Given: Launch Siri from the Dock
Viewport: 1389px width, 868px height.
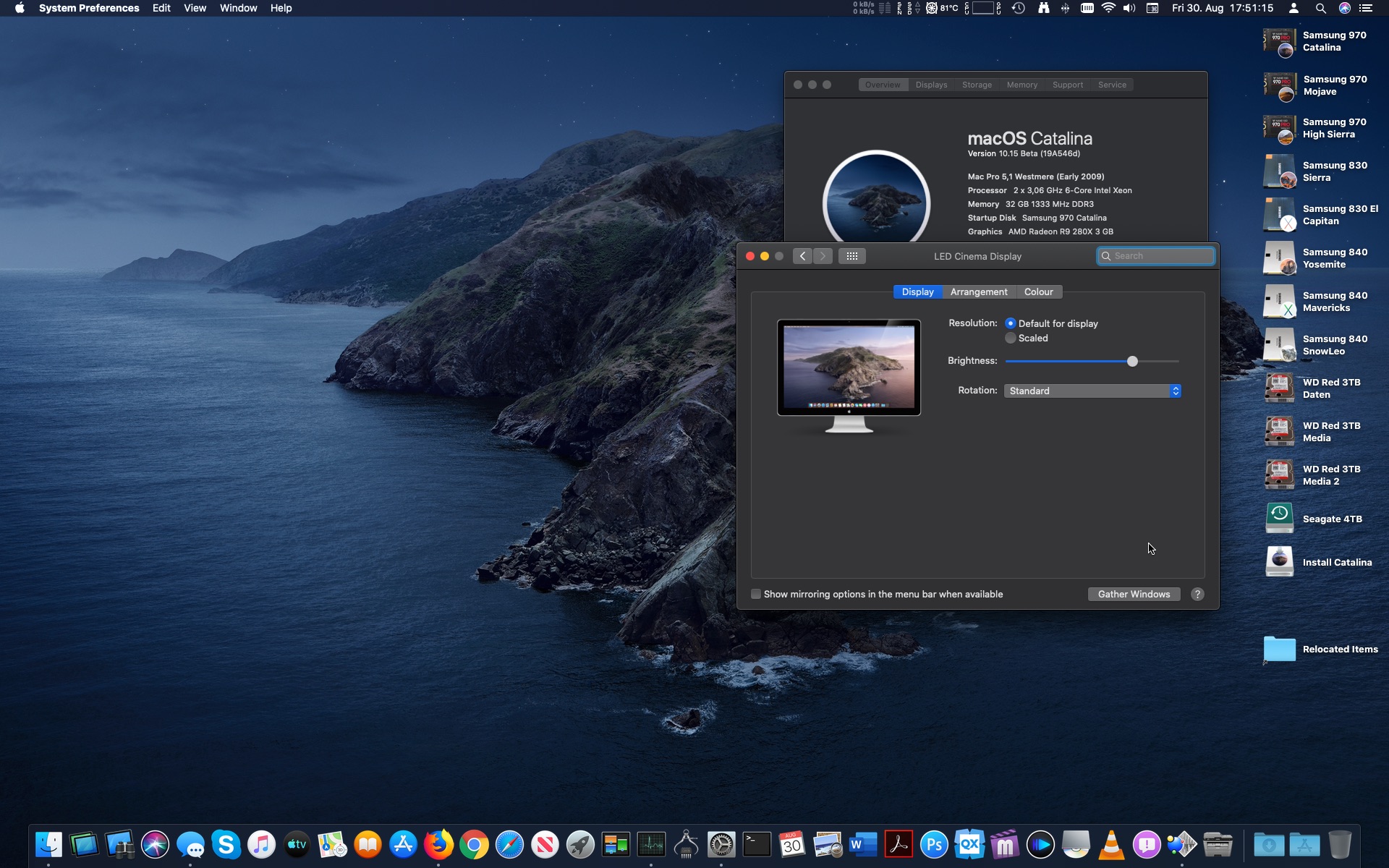Looking at the screenshot, I should [155, 844].
